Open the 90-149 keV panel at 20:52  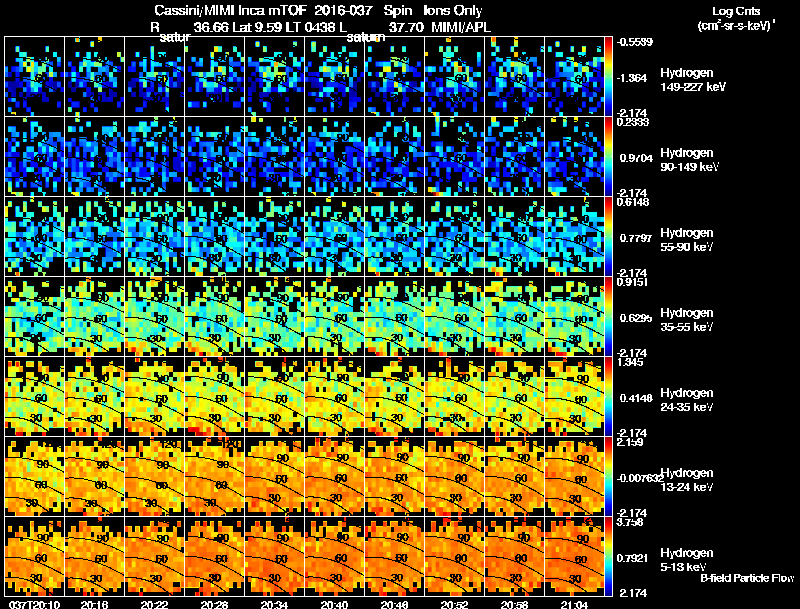click(455, 157)
